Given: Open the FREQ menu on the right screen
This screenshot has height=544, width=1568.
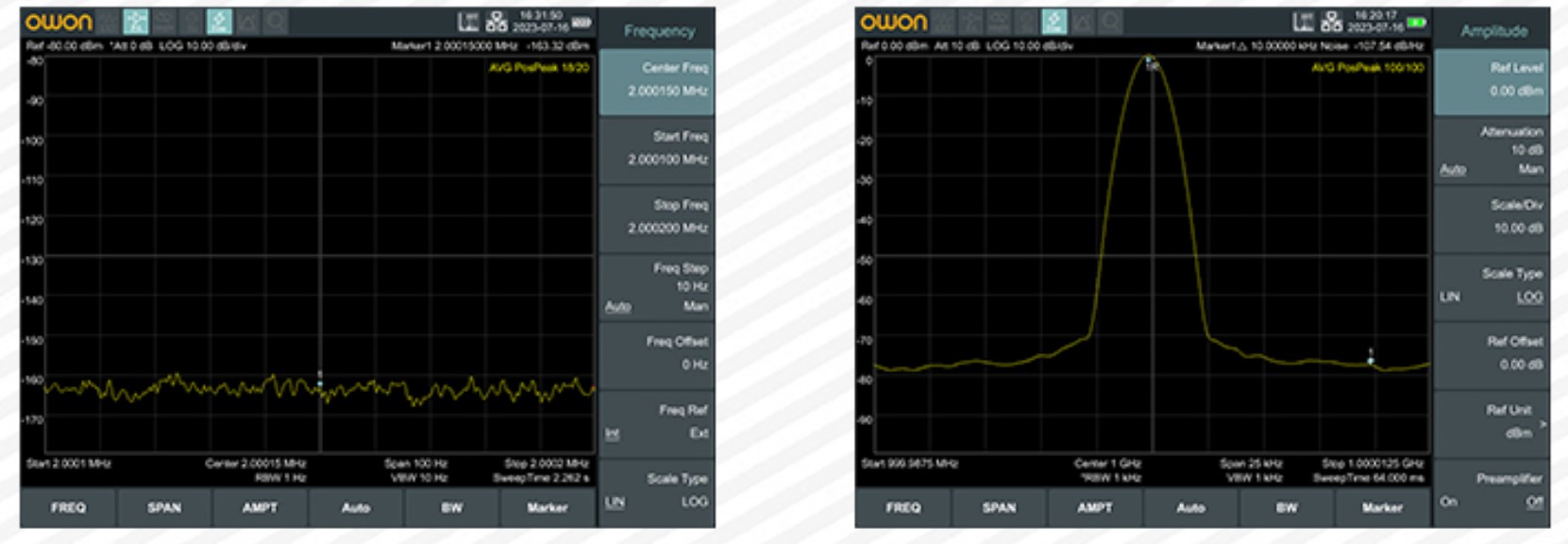Looking at the screenshot, I should pos(903,508).
